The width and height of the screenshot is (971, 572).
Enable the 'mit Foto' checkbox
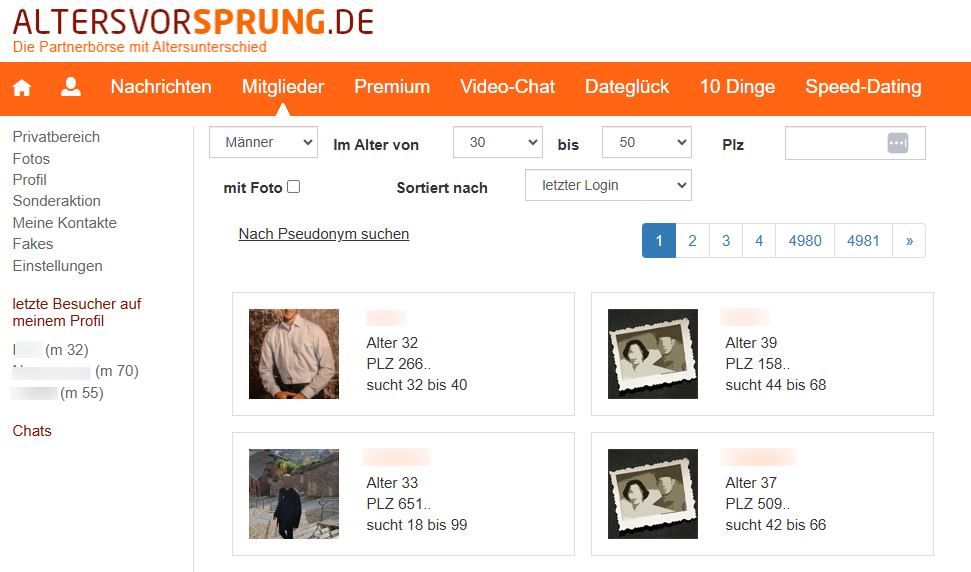[x=294, y=187]
